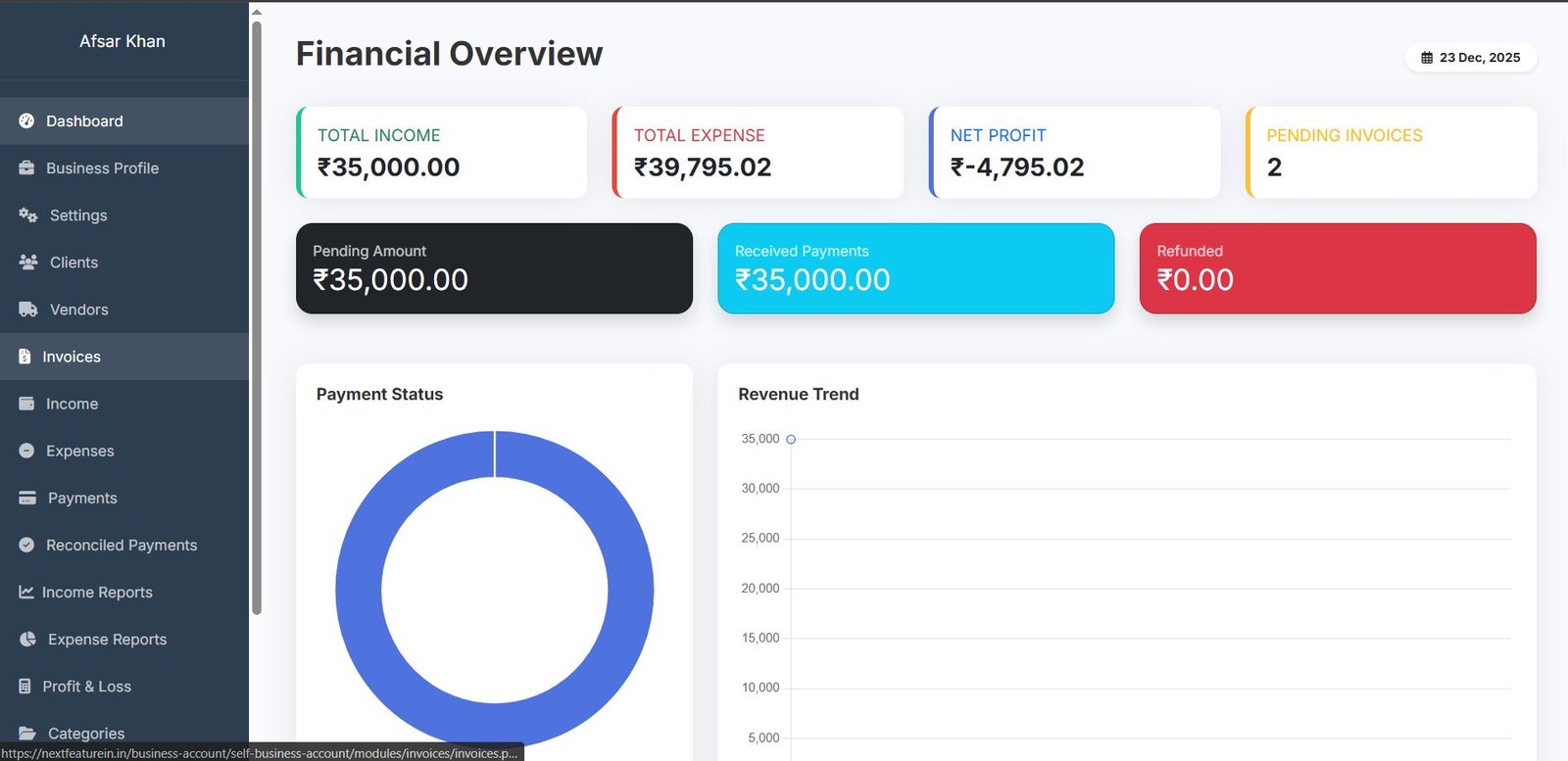Click the Invoices document icon

24,357
